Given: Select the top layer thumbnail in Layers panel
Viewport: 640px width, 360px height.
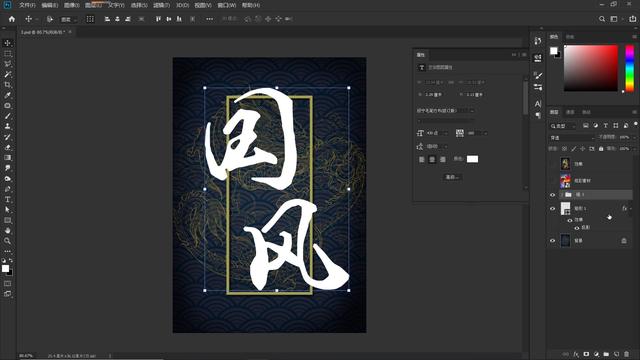Looking at the screenshot, I should pos(565,164).
